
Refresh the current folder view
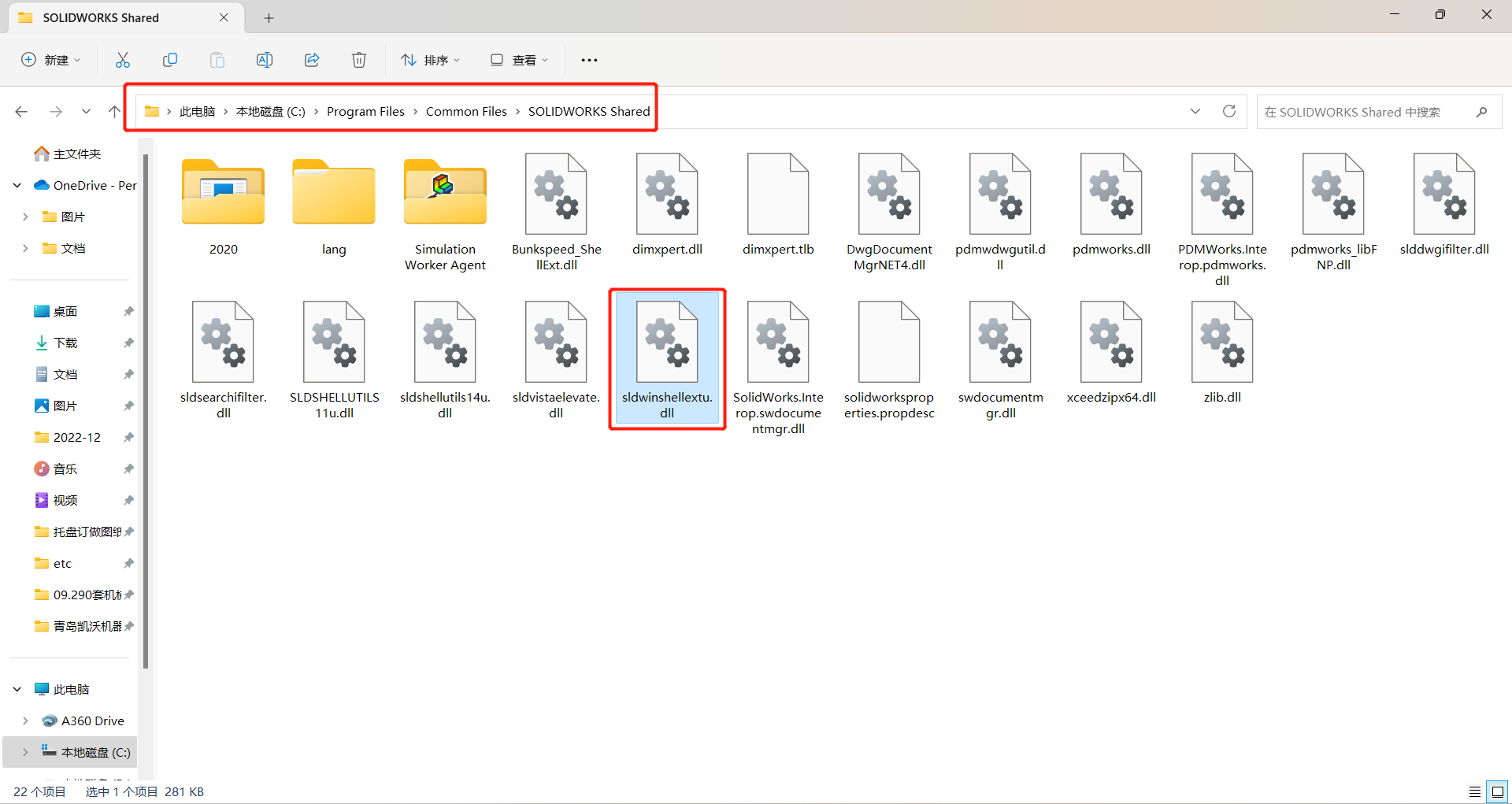point(1229,111)
